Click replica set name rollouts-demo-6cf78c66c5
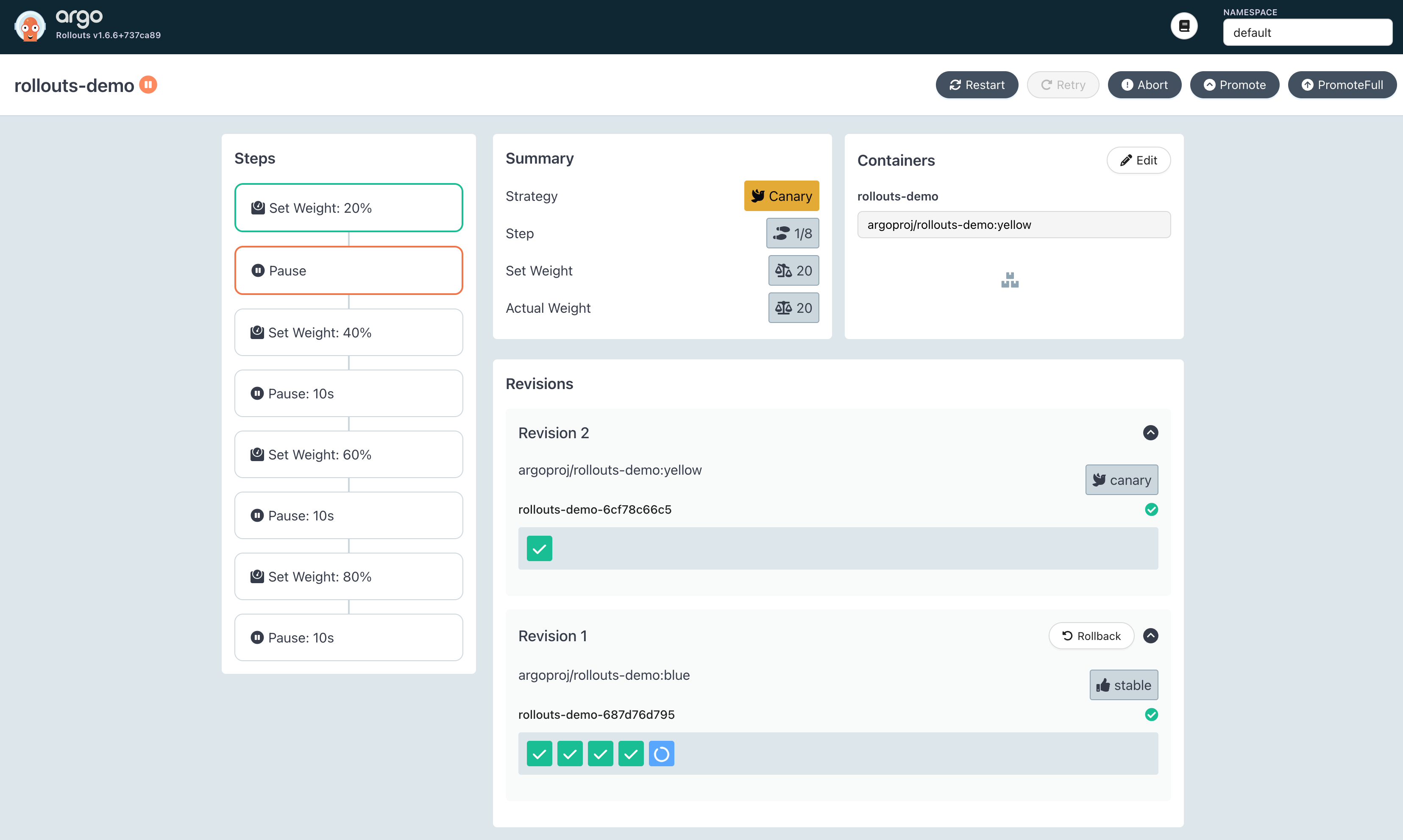 tap(595, 509)
